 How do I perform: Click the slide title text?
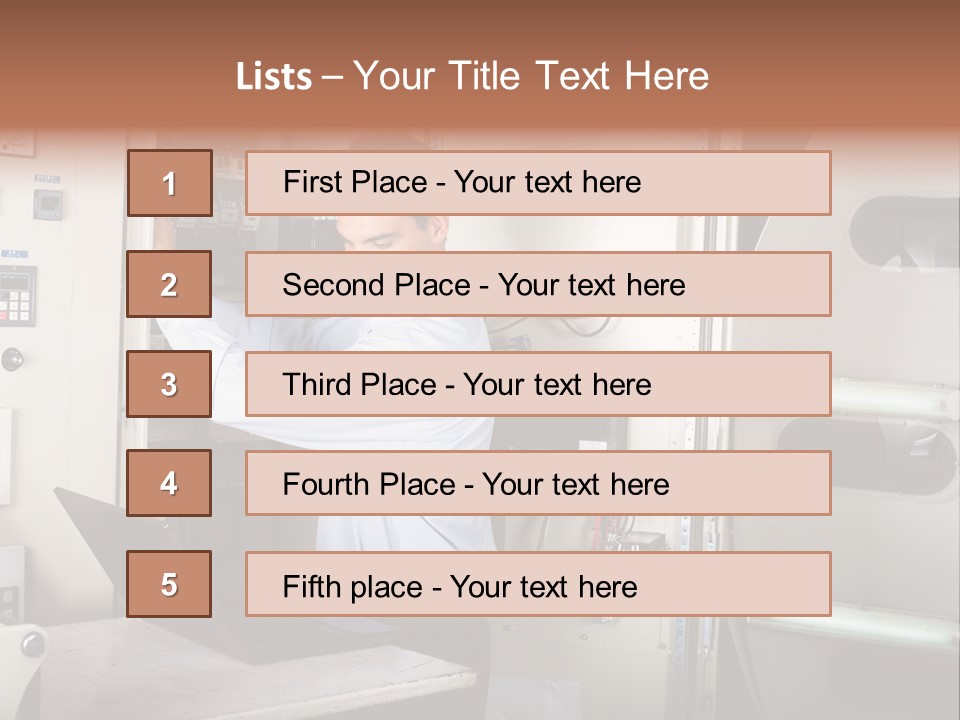472,76
